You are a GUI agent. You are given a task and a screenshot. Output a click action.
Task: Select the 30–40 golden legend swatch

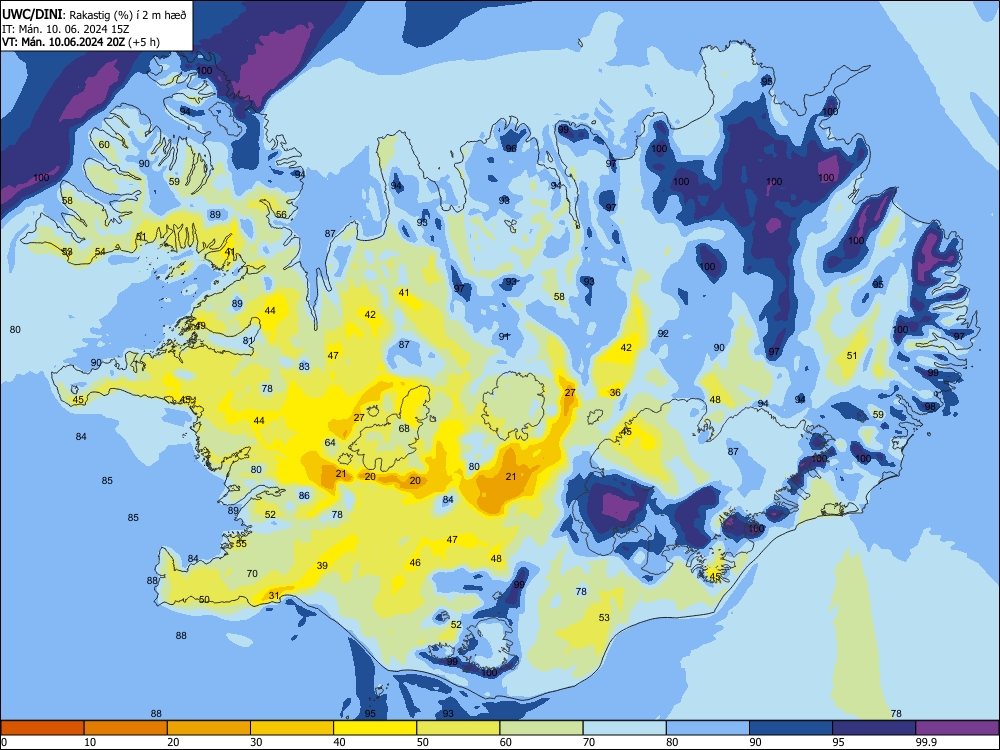coord(292,728)
